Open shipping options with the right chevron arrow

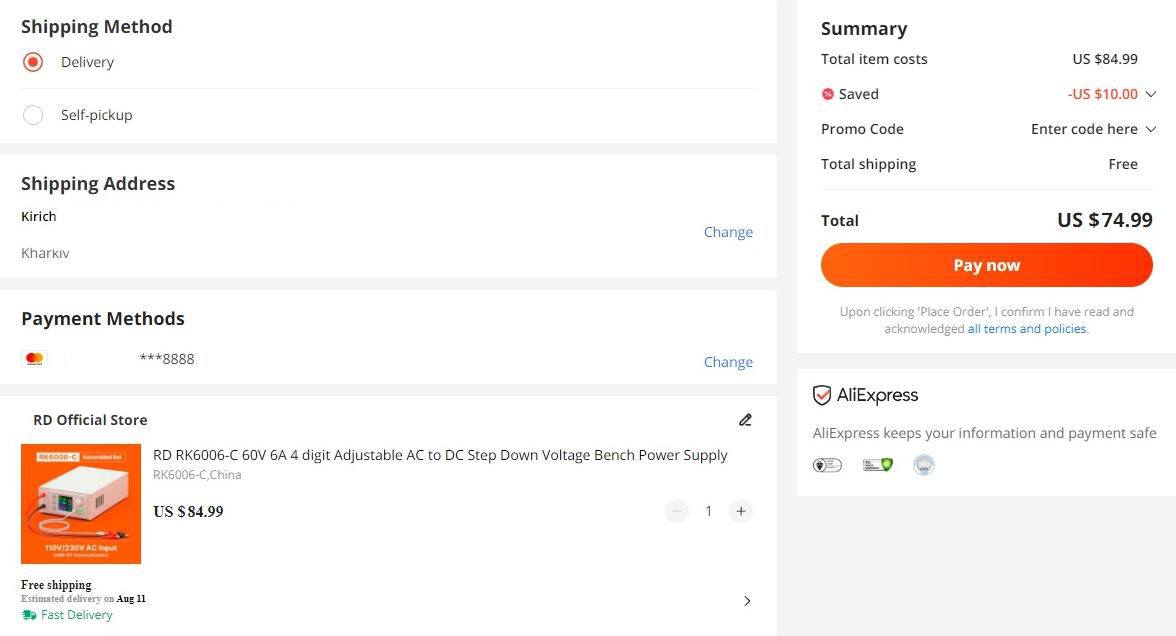coord(747,601)
